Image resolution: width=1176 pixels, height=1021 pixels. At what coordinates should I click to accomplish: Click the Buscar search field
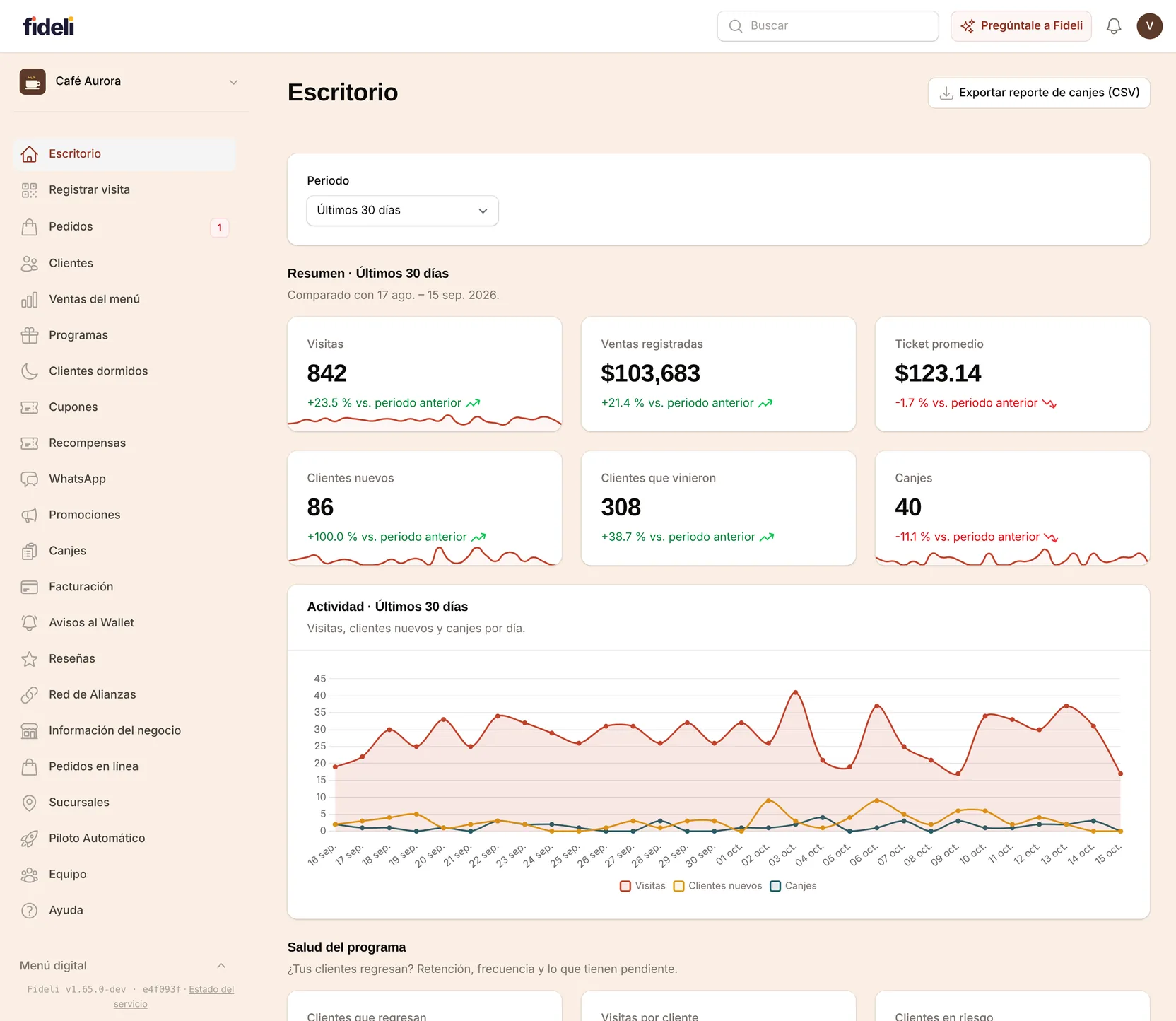(828, 26)
